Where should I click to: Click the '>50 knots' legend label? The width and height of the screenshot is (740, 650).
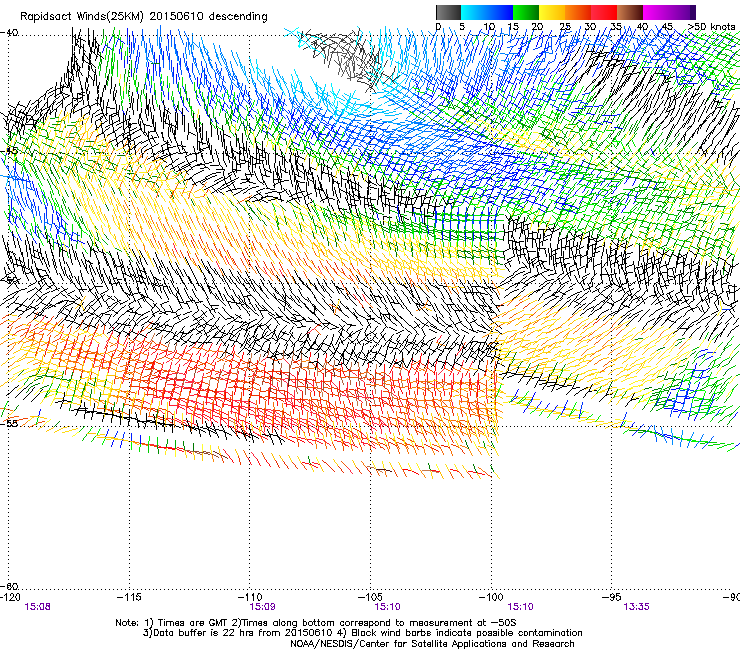tap(712, 27)
